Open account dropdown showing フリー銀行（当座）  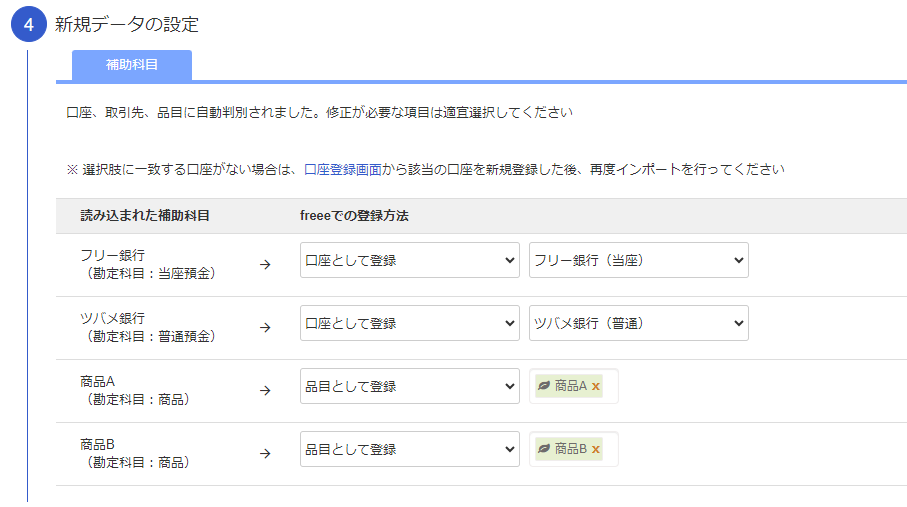(x=639, y=260)
